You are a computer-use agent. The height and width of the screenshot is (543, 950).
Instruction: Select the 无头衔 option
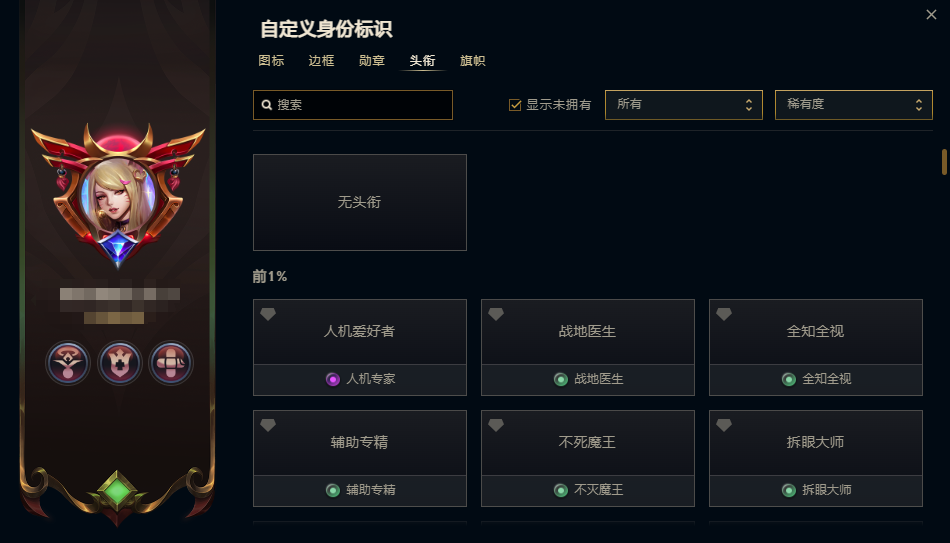(x=360, y=202)
